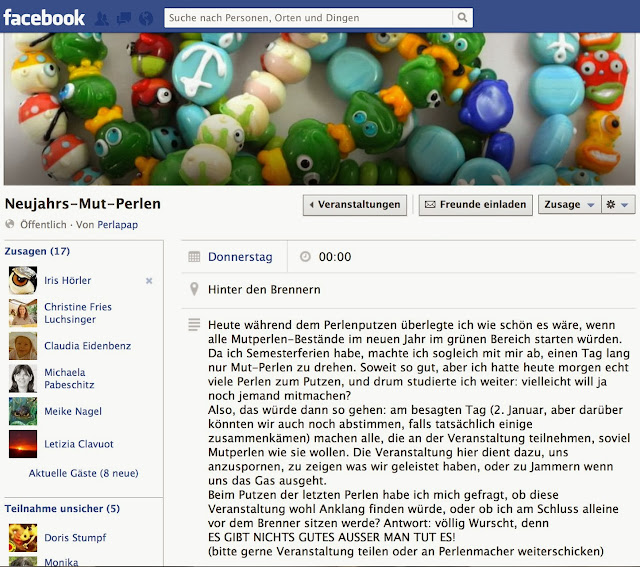The image size is (640, 567).
Task: Open Claudia Eidenbenz's profile picture
Action: 23,346
